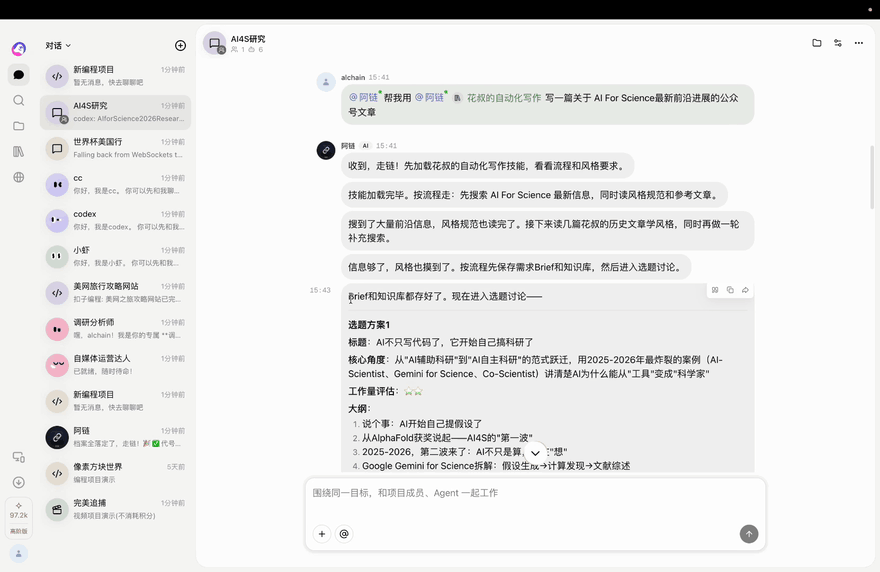Screen dimensions: 880x572
Task: Open chat settings sliders icon in header
Action: (838, 43)
